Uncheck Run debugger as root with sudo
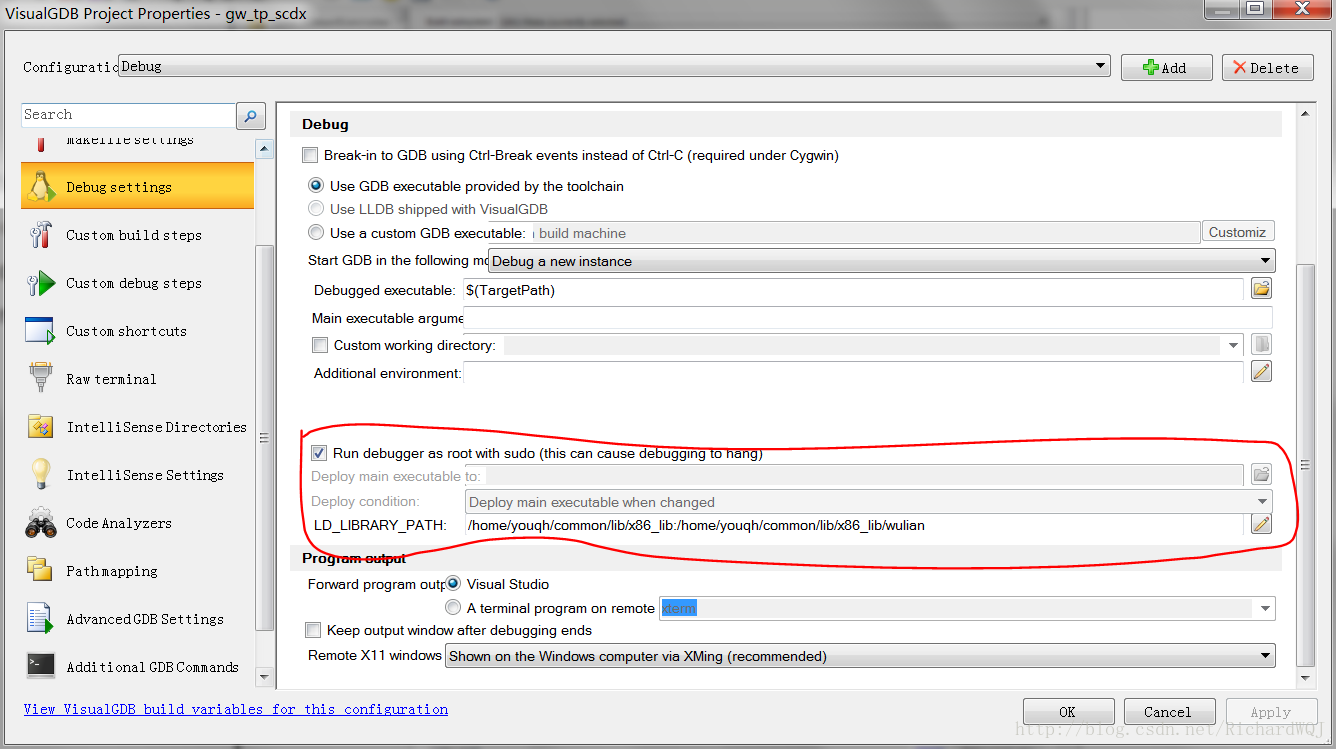This screenshot has height=749, width=1336. coord(319,453)
